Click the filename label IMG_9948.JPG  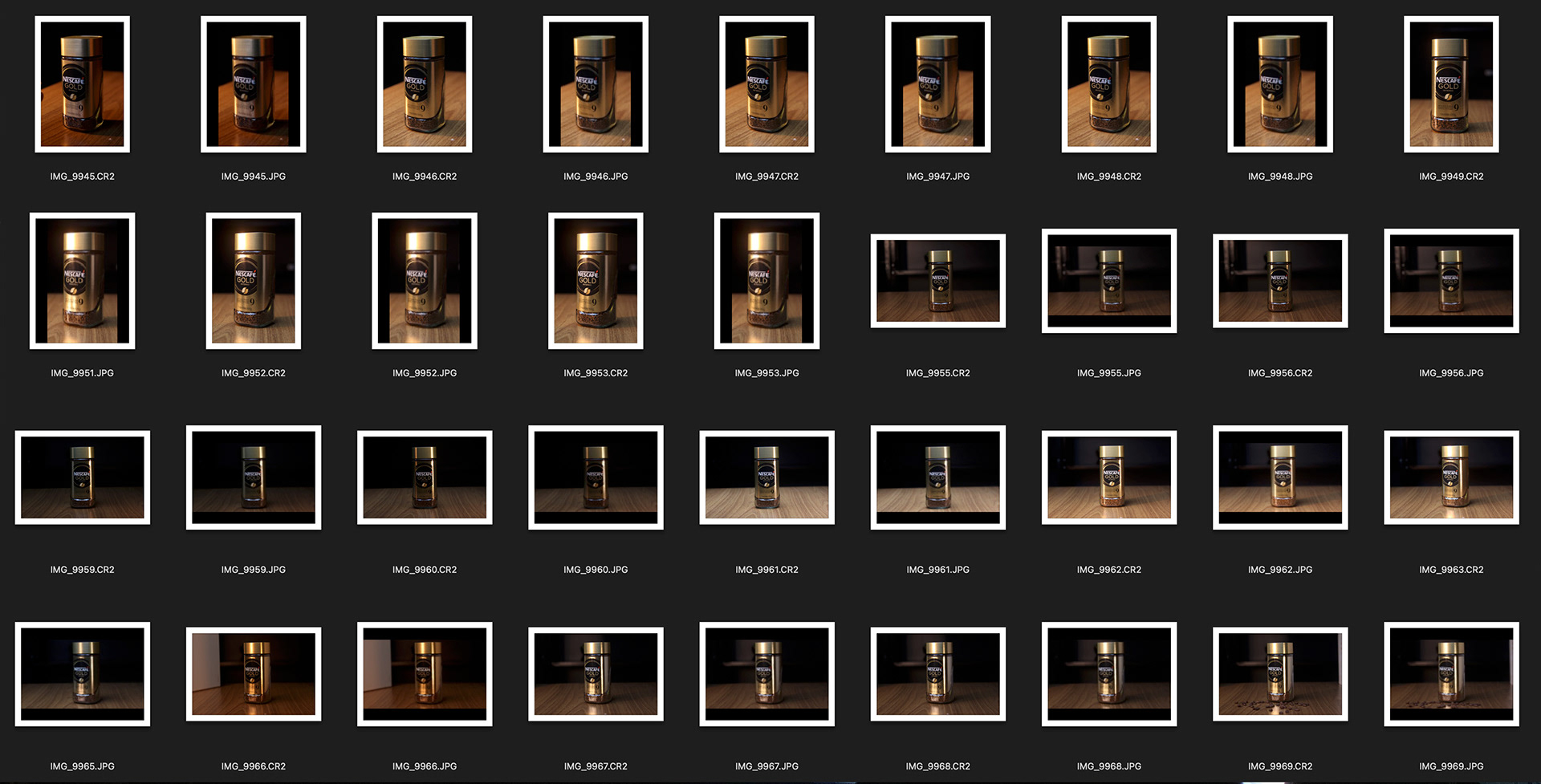tap(1280, 177)
